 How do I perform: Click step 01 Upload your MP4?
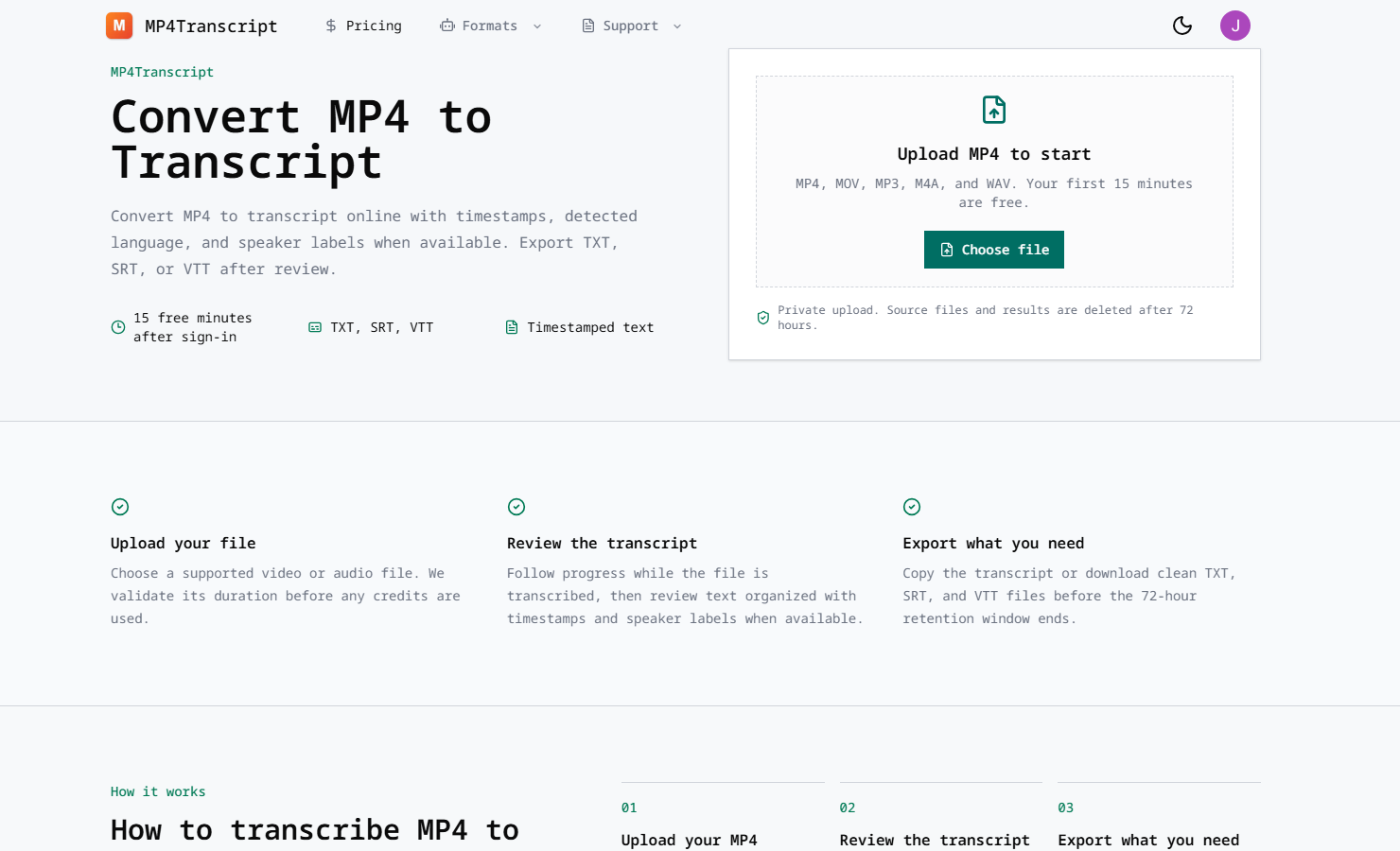click(x=689, y=840)
